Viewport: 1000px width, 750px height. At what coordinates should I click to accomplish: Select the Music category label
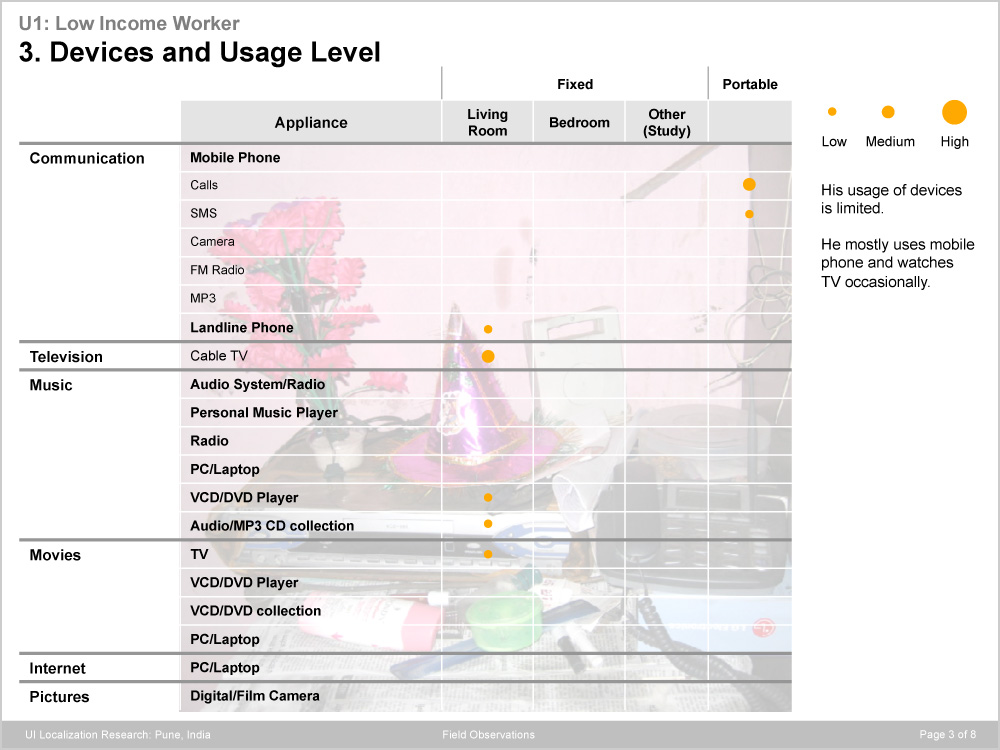51,385
